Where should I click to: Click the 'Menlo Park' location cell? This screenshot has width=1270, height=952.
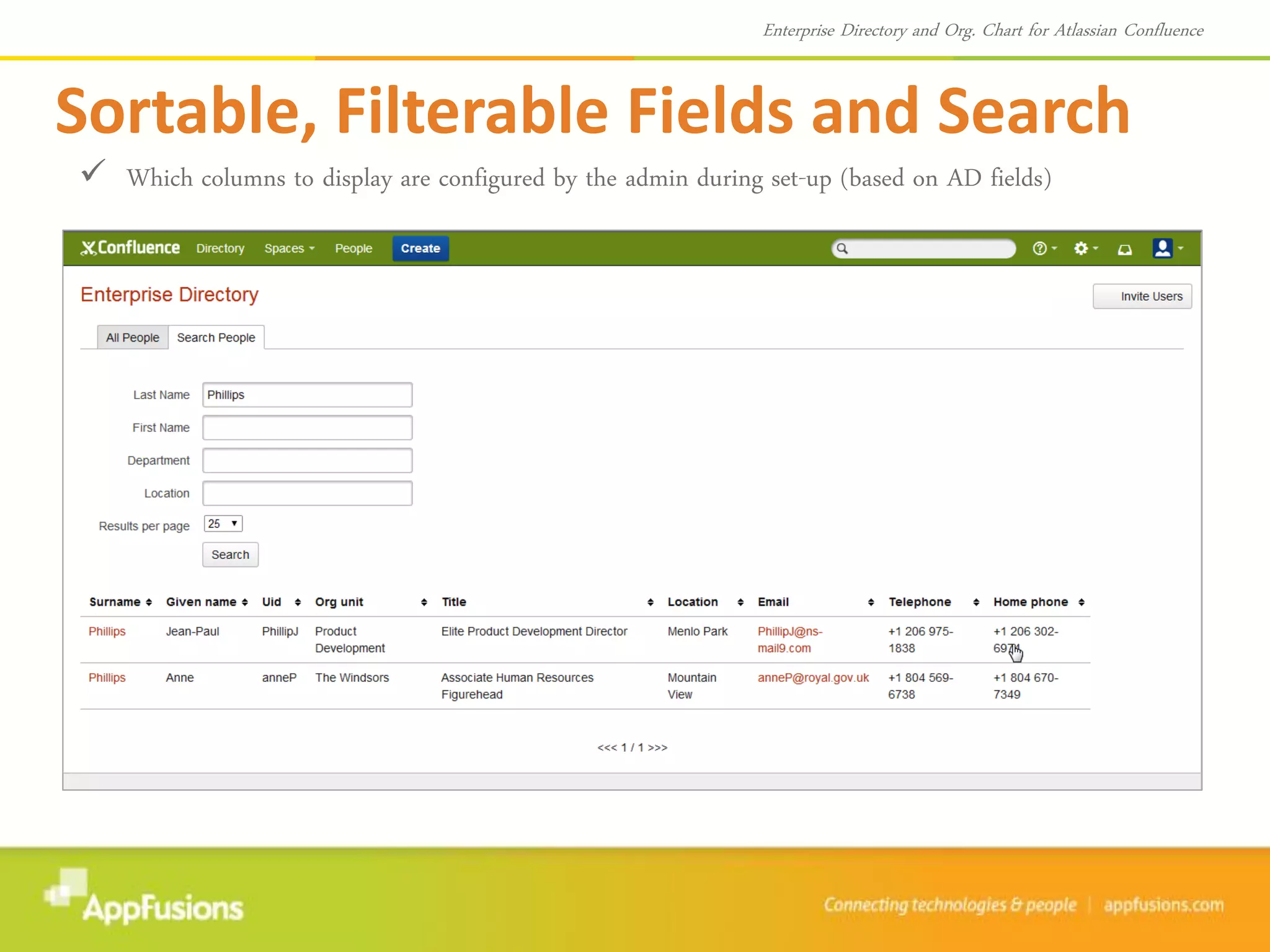click(x=698, y=632)
